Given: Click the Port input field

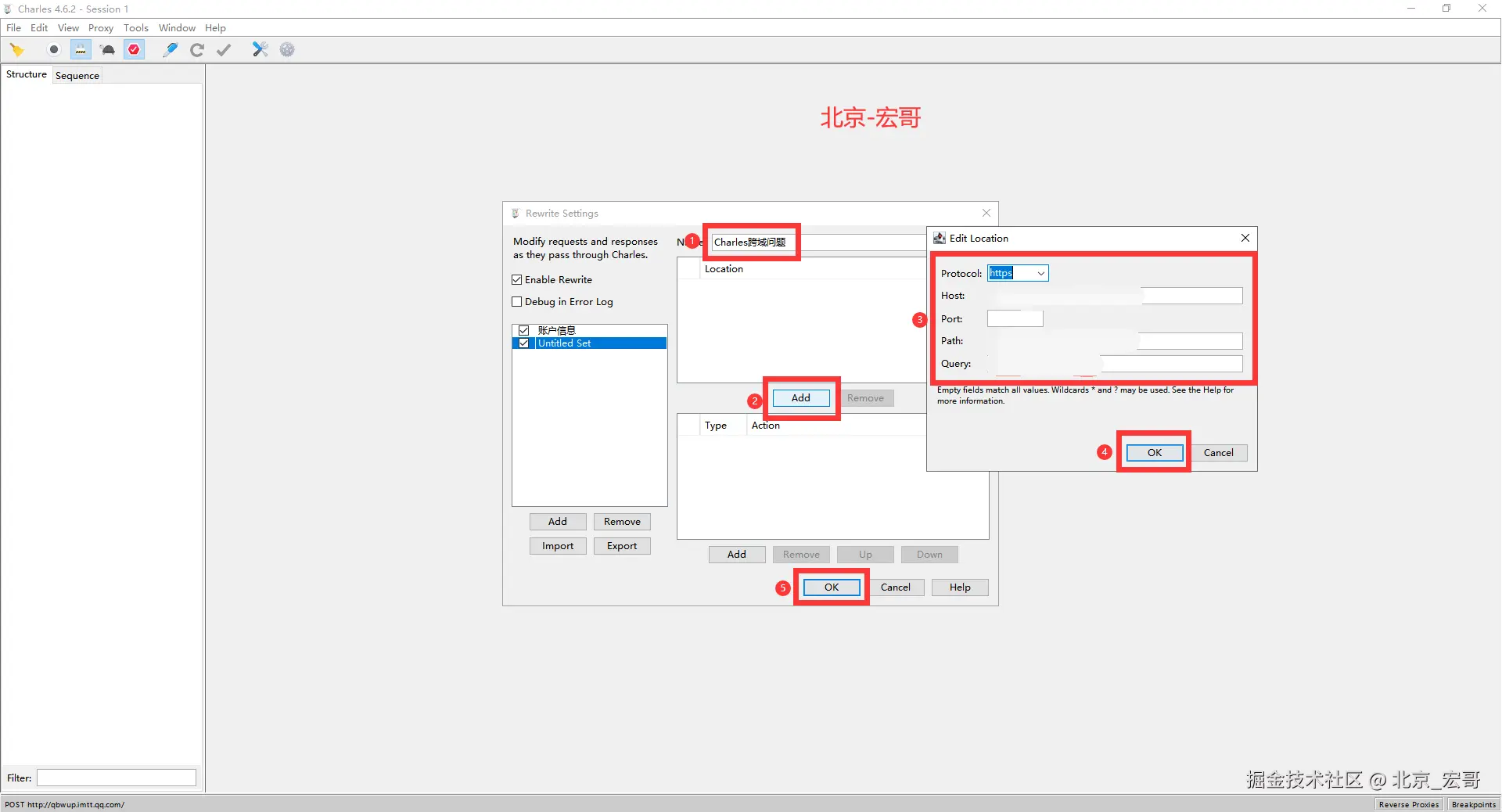Looking at the screenshot, I should click(1015, 319).
